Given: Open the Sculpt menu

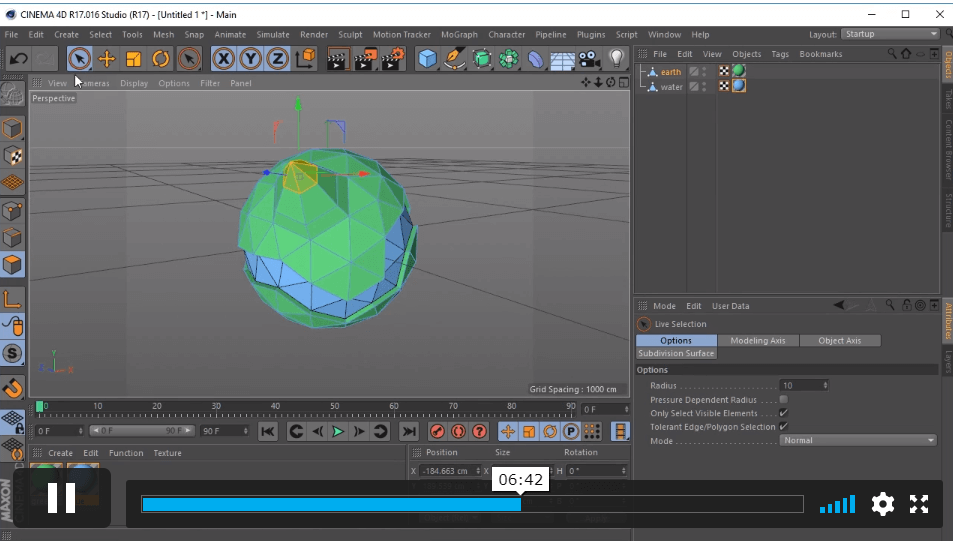Looking at the screenshot, I should [x=350, y=35].
